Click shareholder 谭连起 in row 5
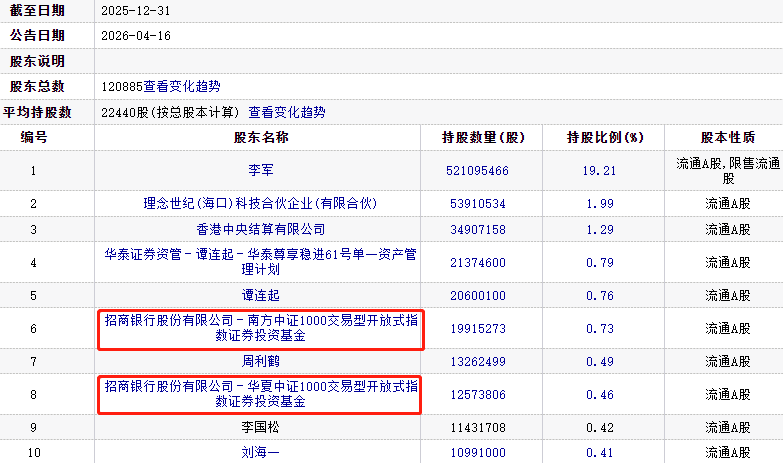Screen dimensions: 783x463 260,296
